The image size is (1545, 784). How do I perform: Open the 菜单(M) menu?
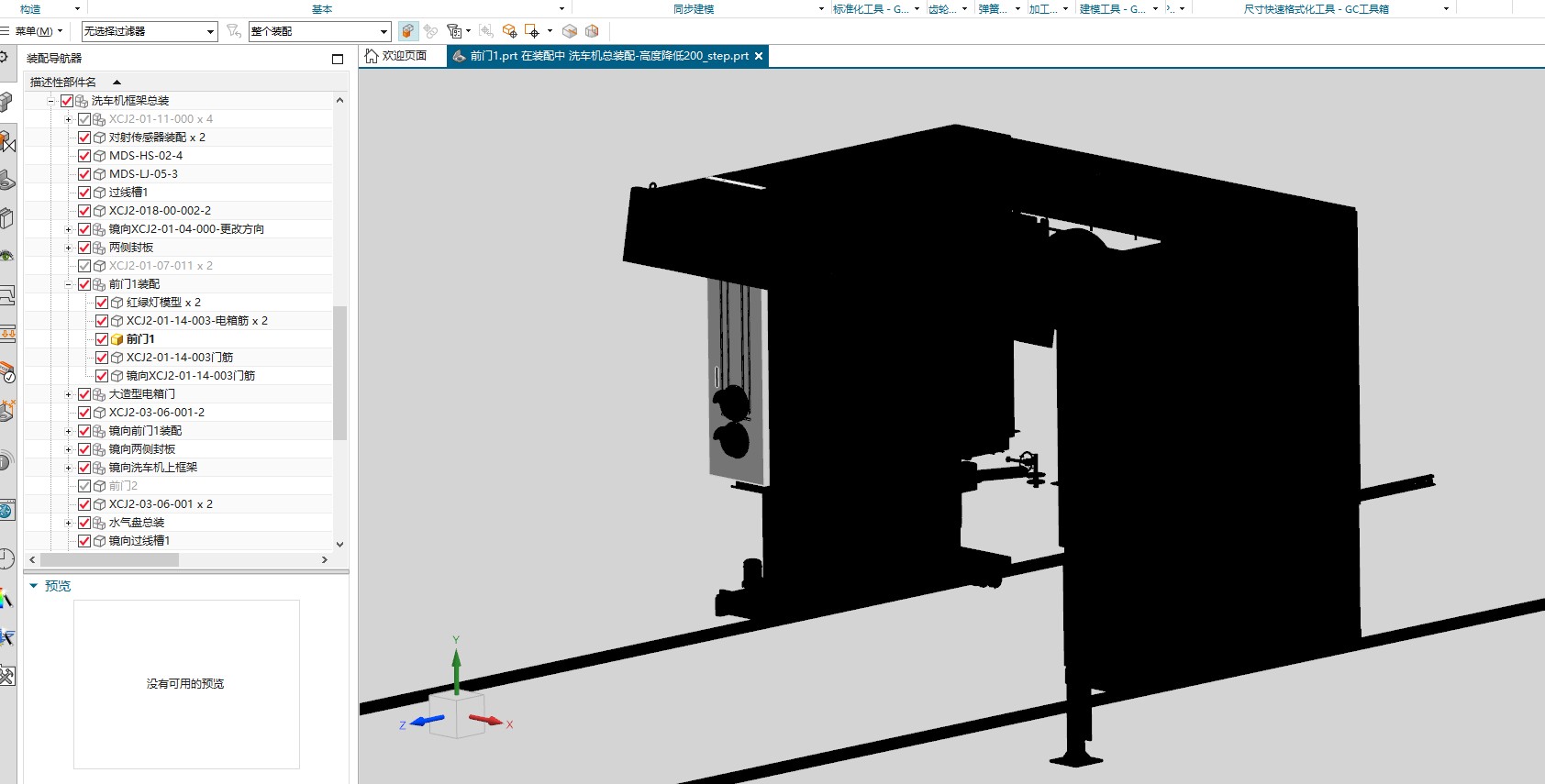33,31
